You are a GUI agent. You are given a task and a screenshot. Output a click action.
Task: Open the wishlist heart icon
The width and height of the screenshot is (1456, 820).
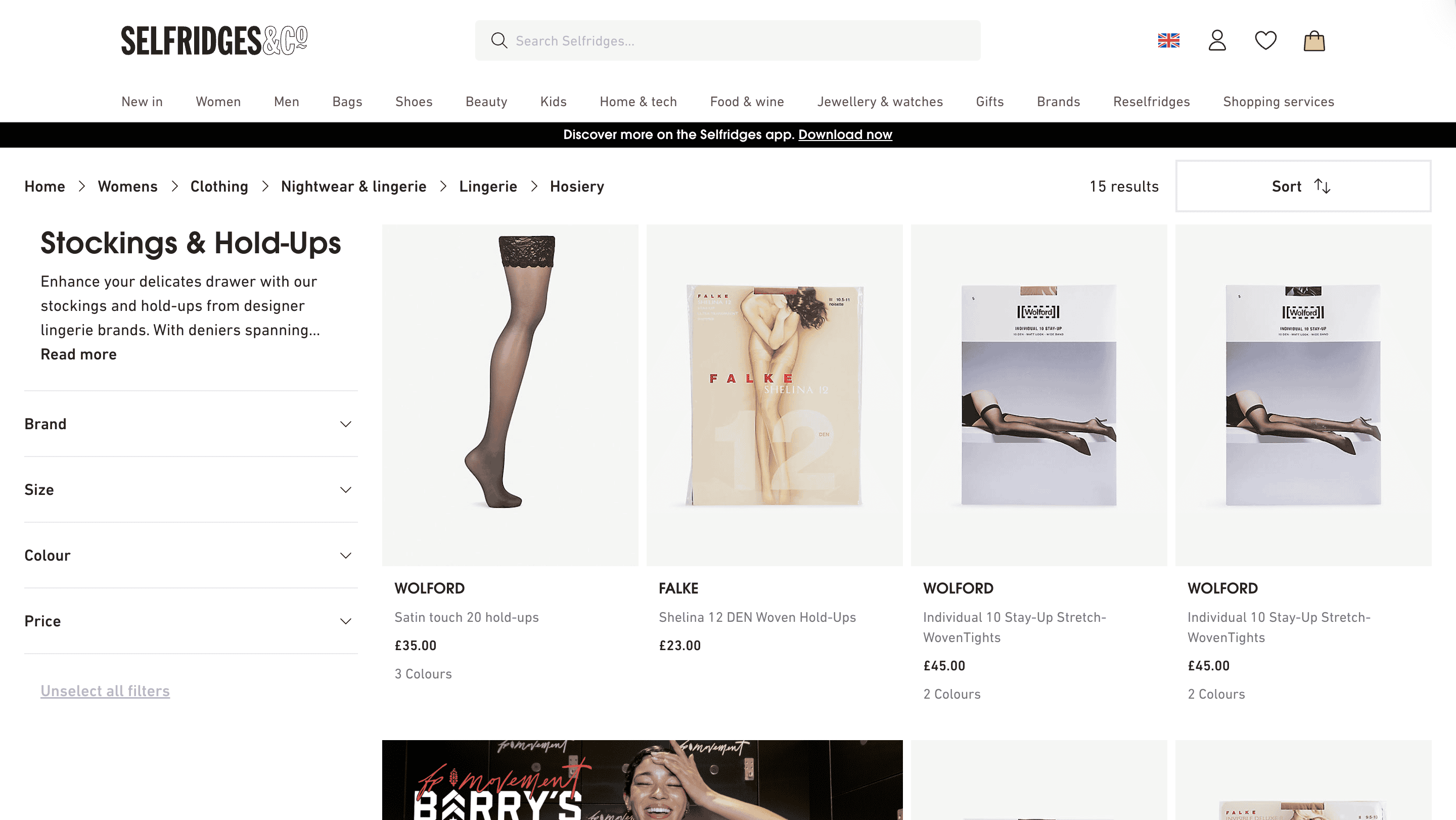pos(1265,40)
